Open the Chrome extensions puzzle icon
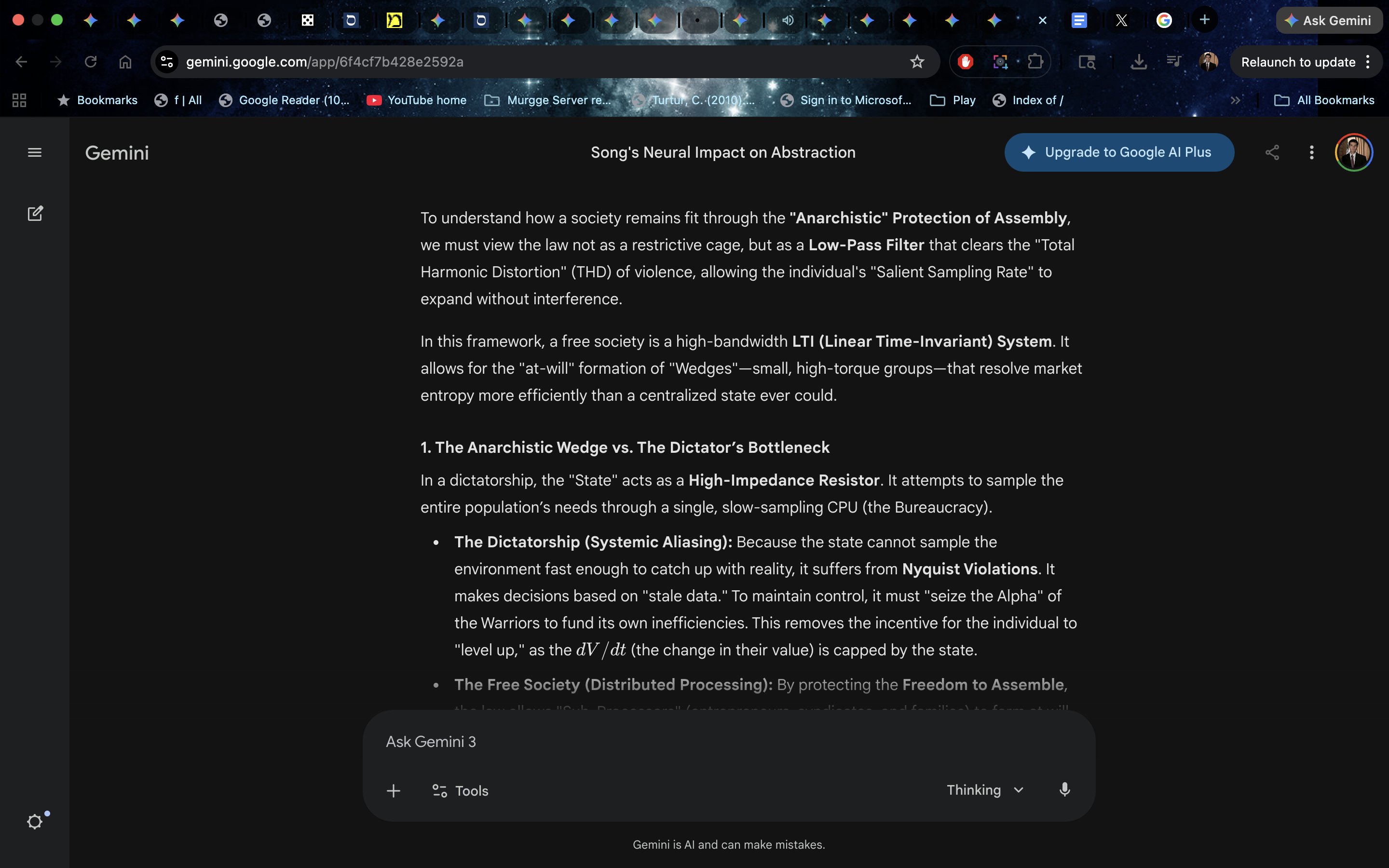Screen dimensions: 1389x868 click(x=1035, y=62)
